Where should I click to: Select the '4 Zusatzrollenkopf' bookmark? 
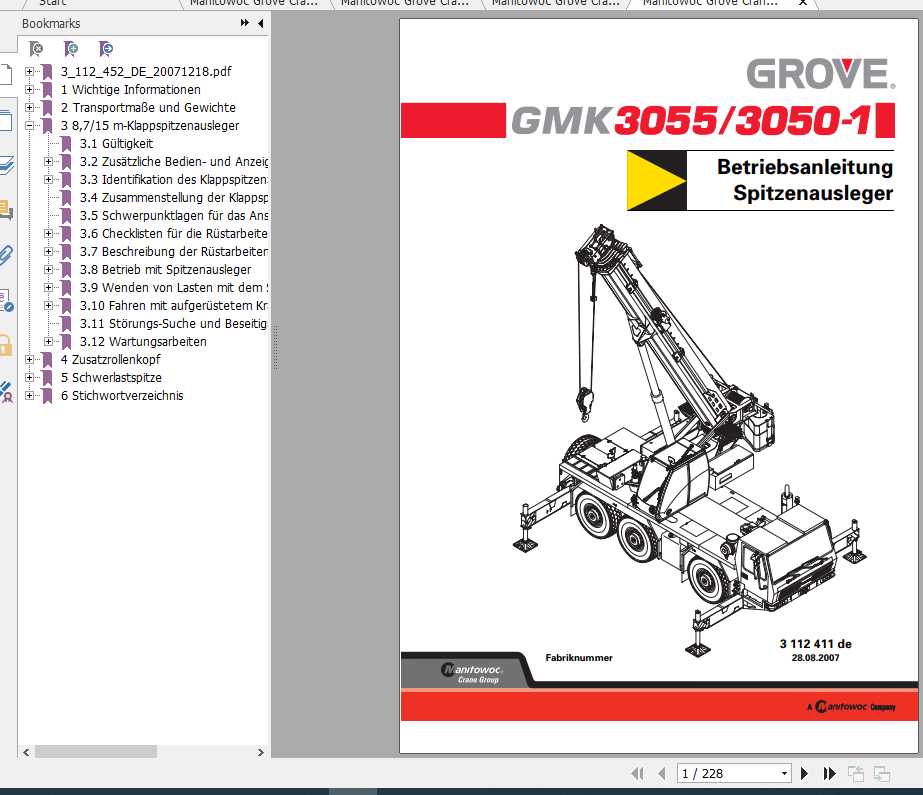tap(110, 359)
